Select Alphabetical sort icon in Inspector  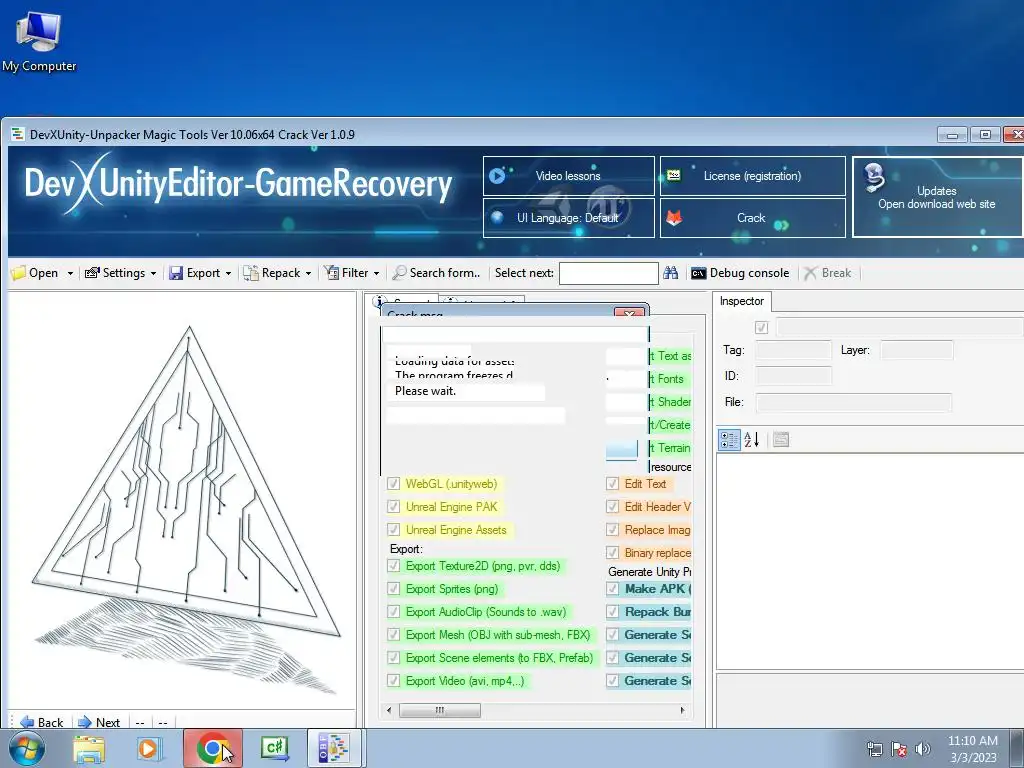(752, 440)
